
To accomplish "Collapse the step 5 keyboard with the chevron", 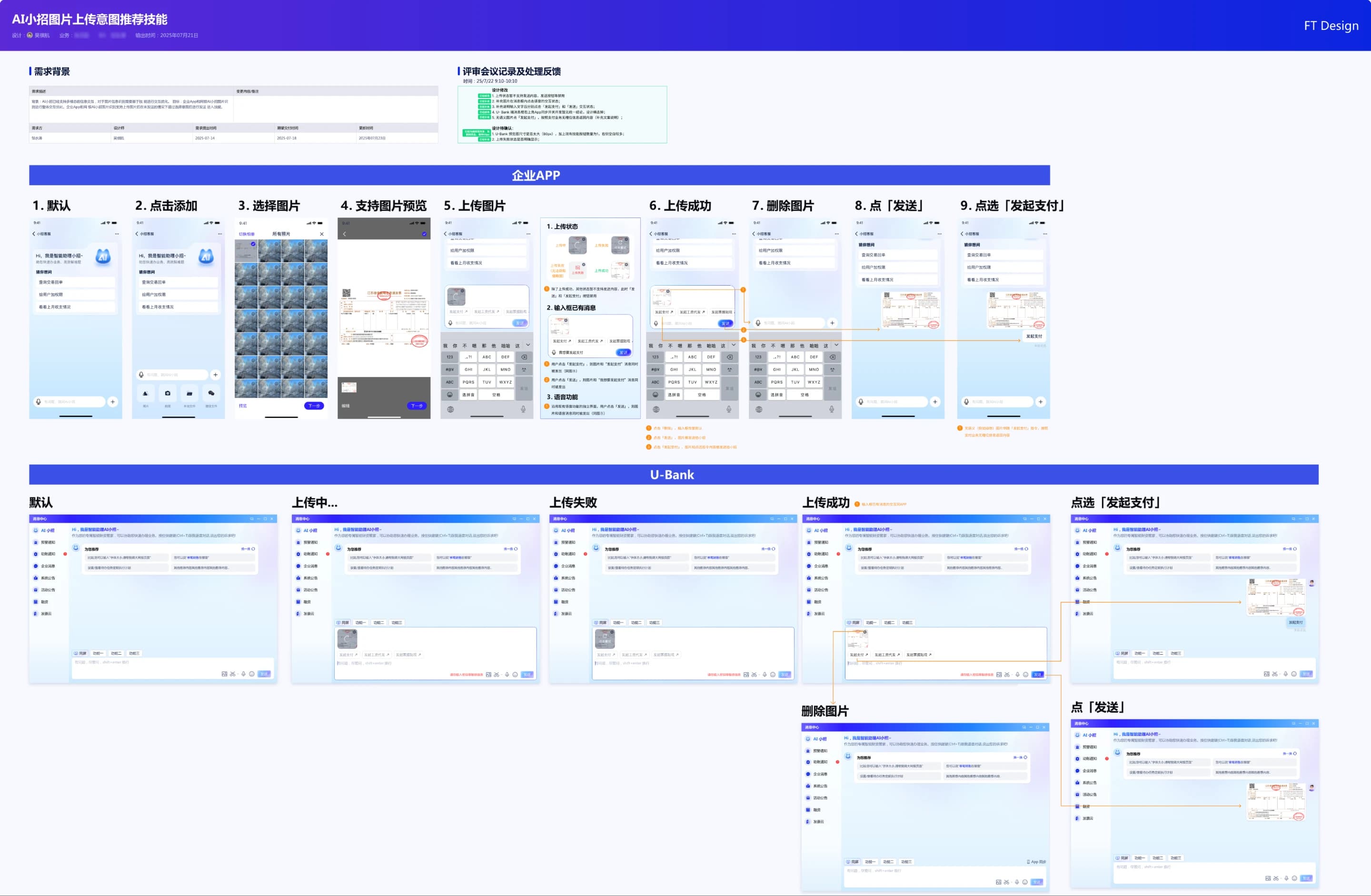I will click(x=527, y=345).
